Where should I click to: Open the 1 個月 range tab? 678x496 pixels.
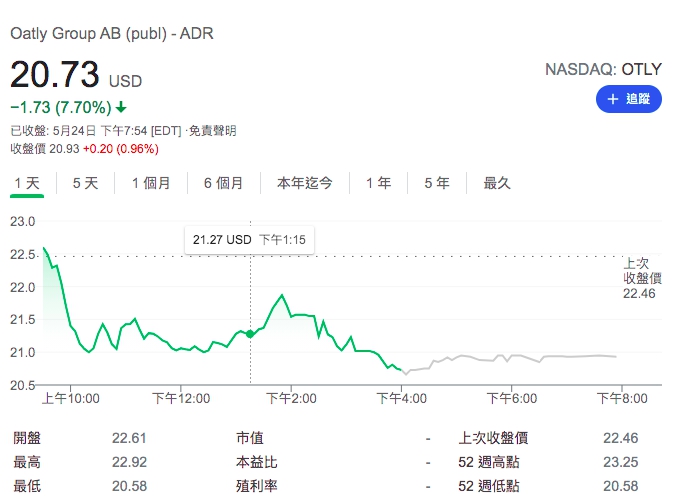(151, 183)
